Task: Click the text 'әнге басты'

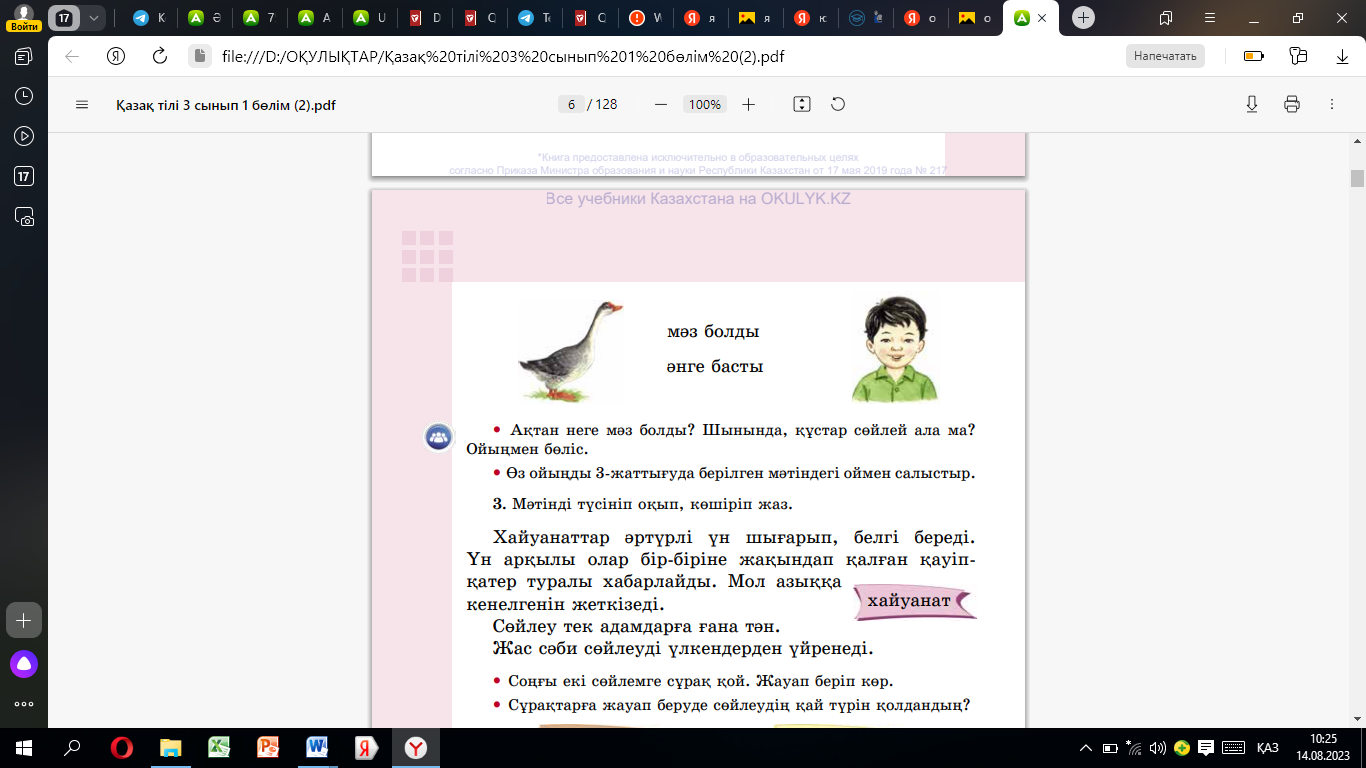Action: (x=715, y=367)
